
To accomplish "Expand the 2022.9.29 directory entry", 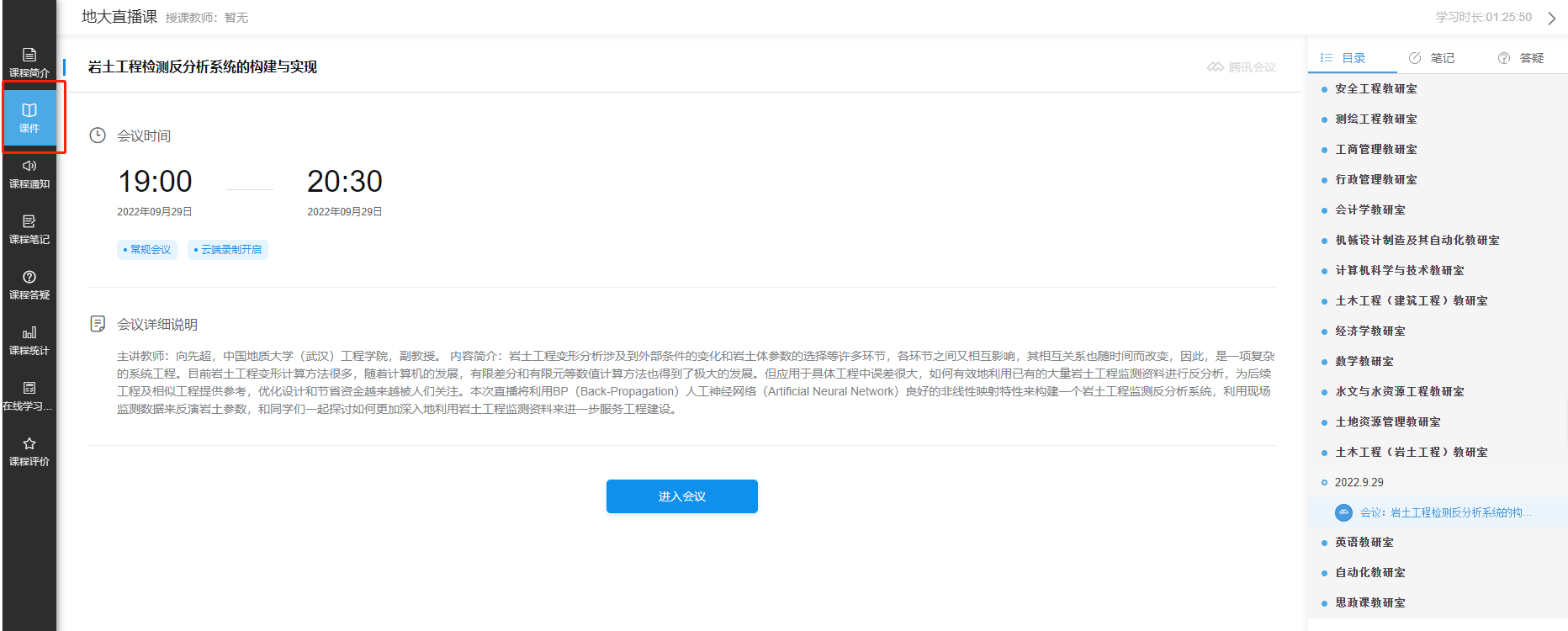I will 1359,482.
